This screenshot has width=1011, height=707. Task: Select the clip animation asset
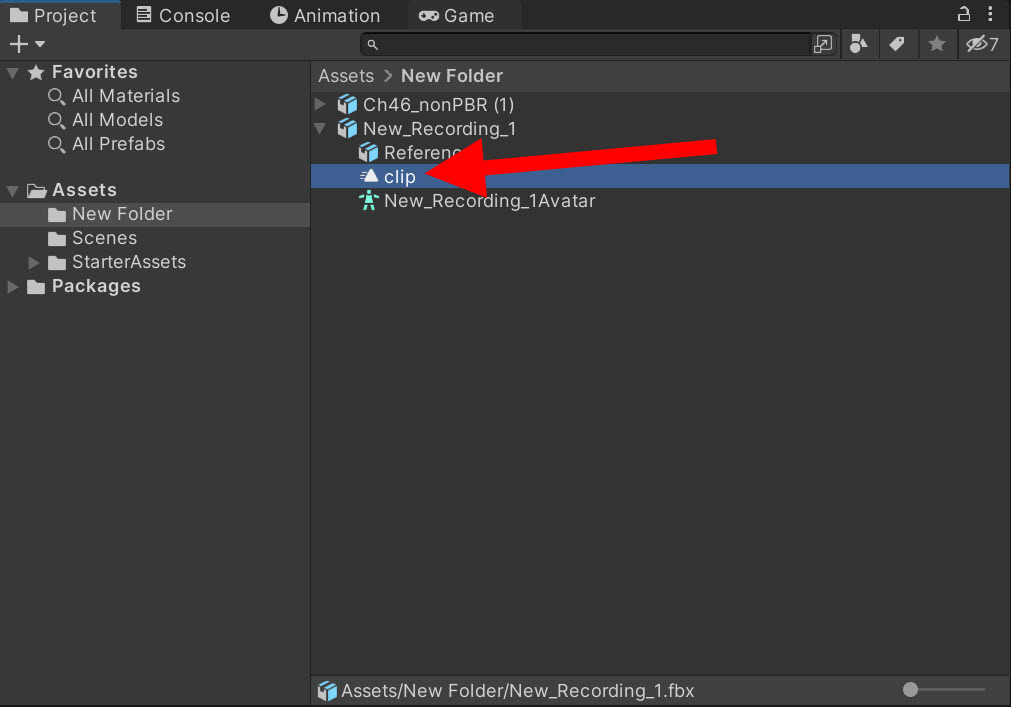click(x=660, y=177)
